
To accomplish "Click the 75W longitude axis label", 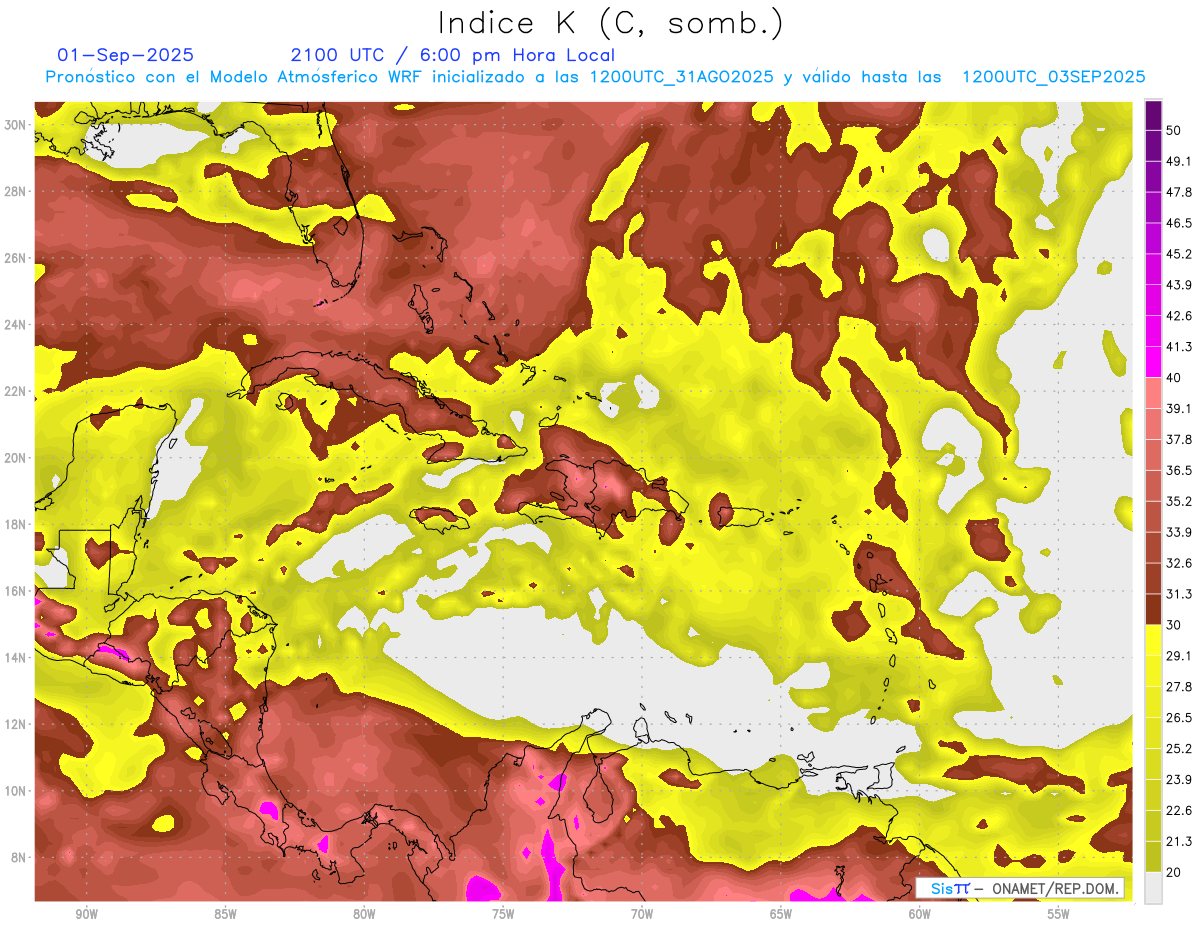I will [503, 914].
